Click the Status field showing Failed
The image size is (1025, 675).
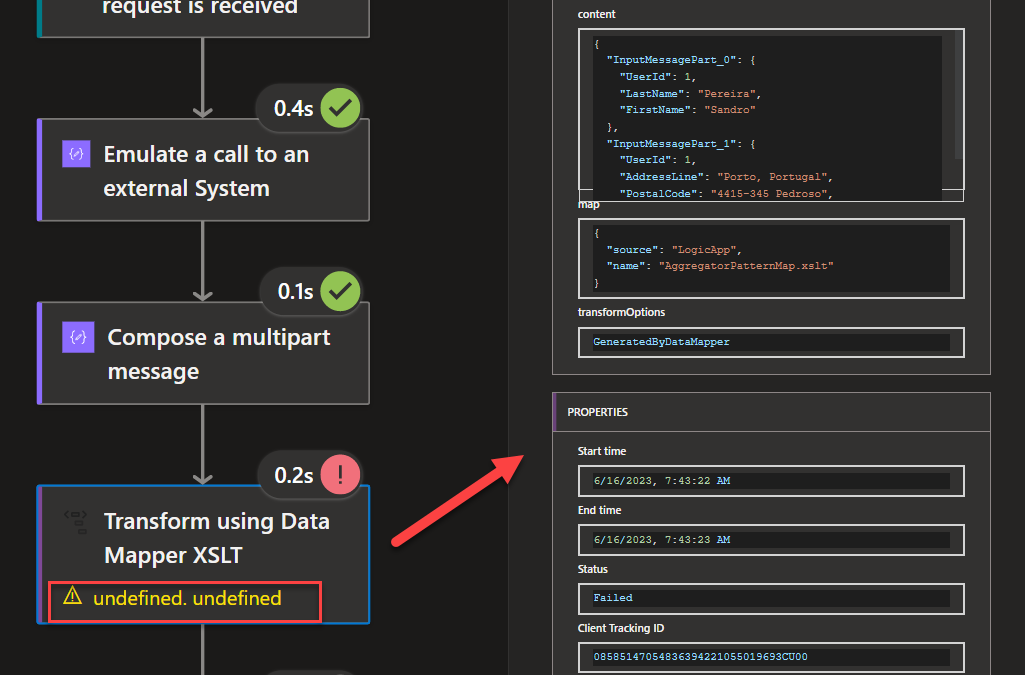(771, 599)
